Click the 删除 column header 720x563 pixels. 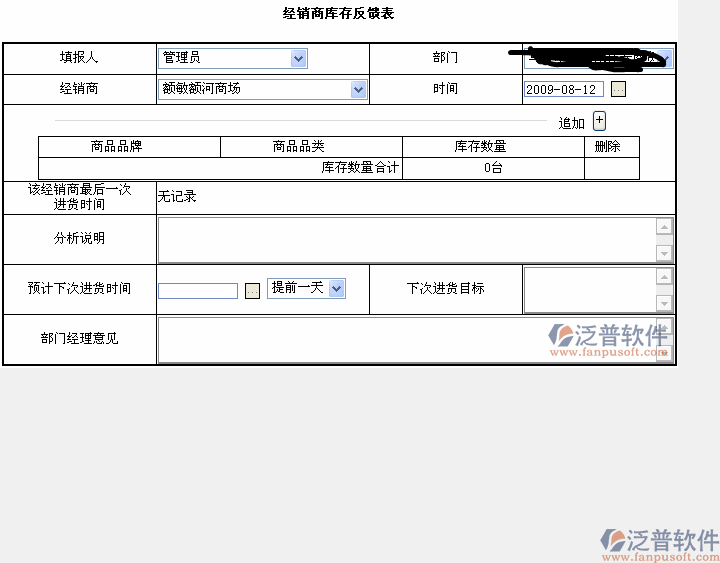point(607,147)
